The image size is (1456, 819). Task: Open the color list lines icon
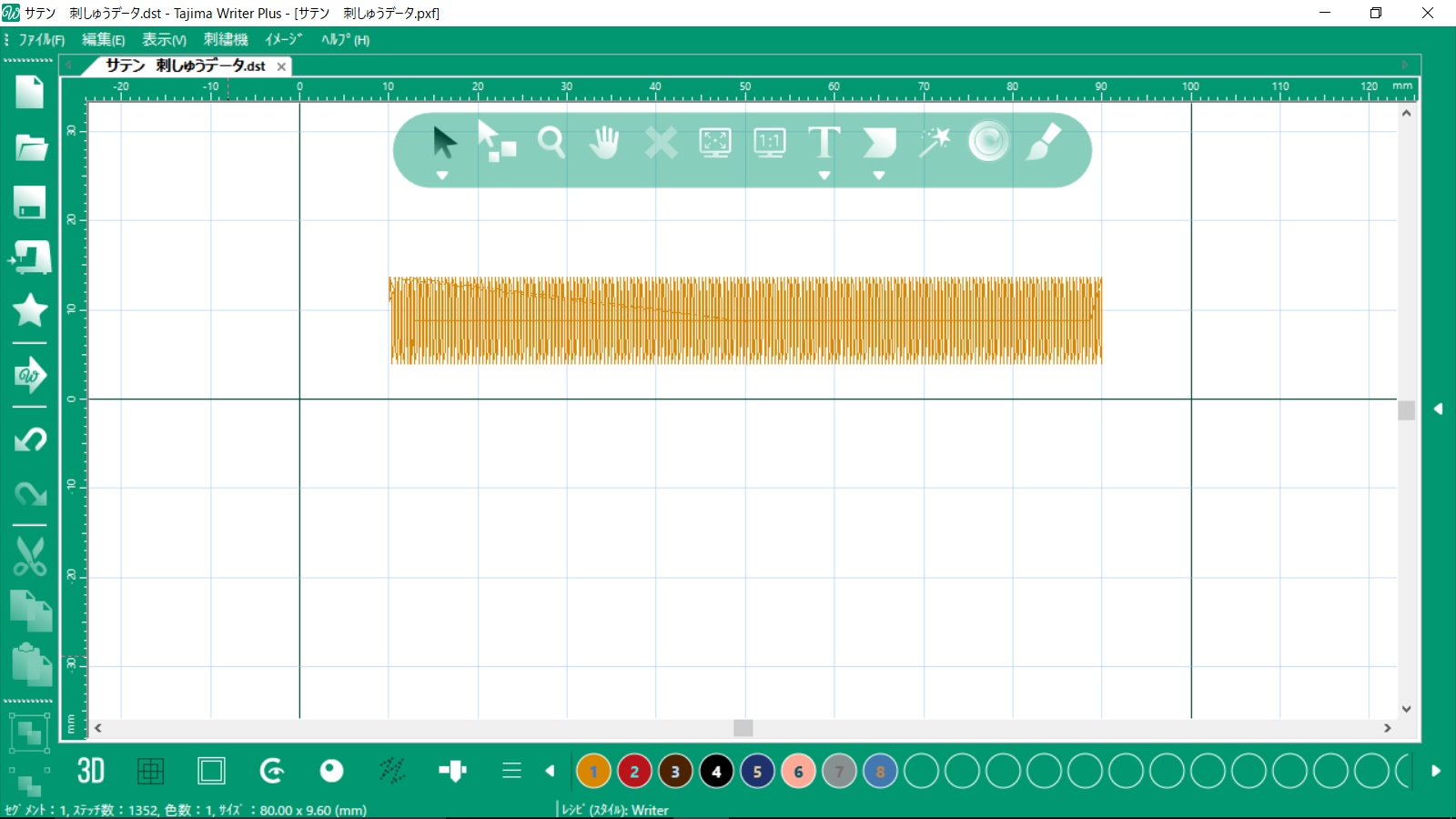coord(511,771)
